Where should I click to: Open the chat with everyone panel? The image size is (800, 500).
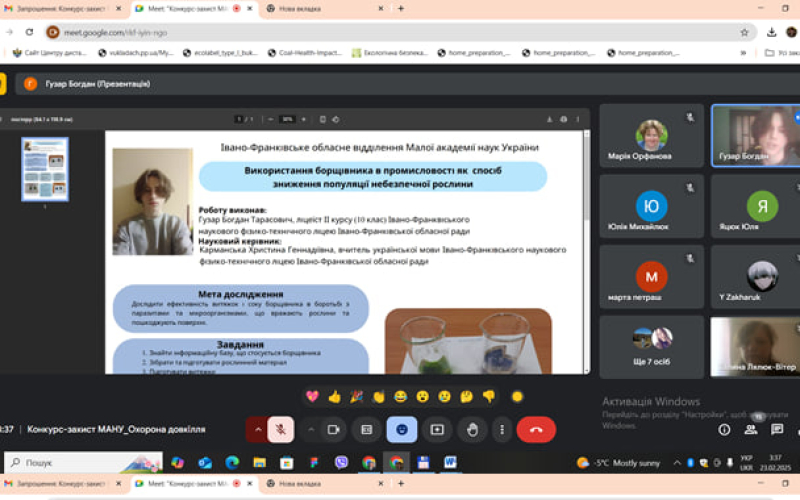click(x=777, y=430)
